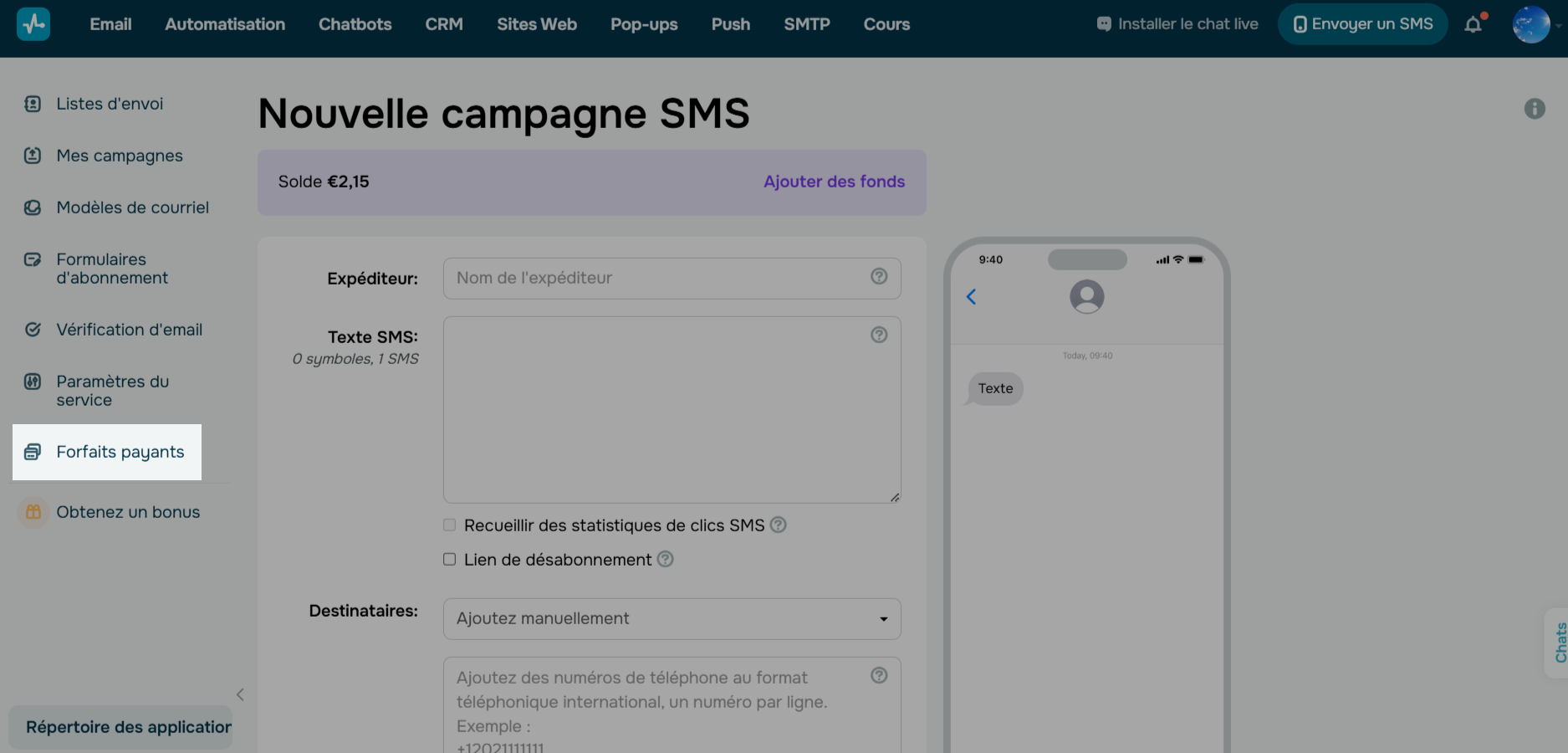Open the user avatar menu
1568x753 pixels.
(x=1531, y=24)
